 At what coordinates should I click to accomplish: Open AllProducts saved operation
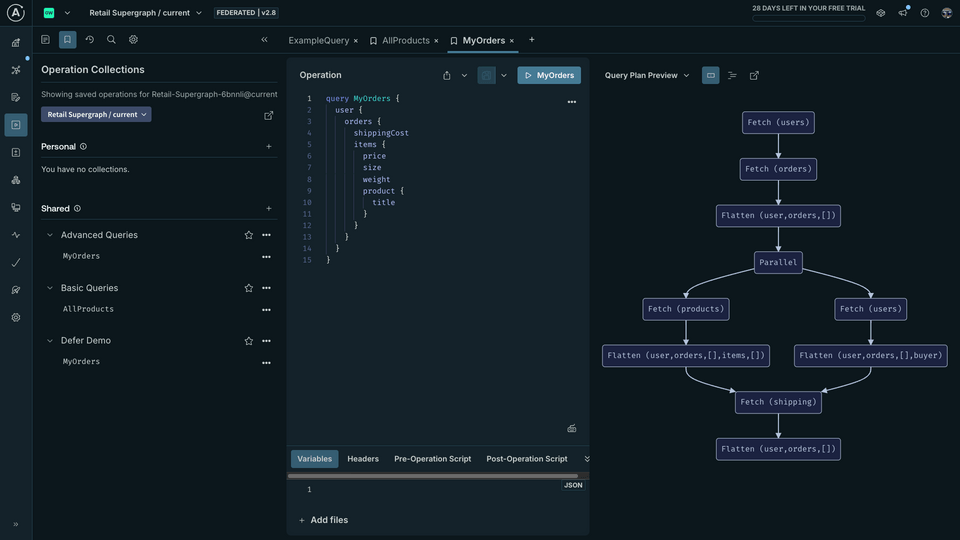[88, 309]
